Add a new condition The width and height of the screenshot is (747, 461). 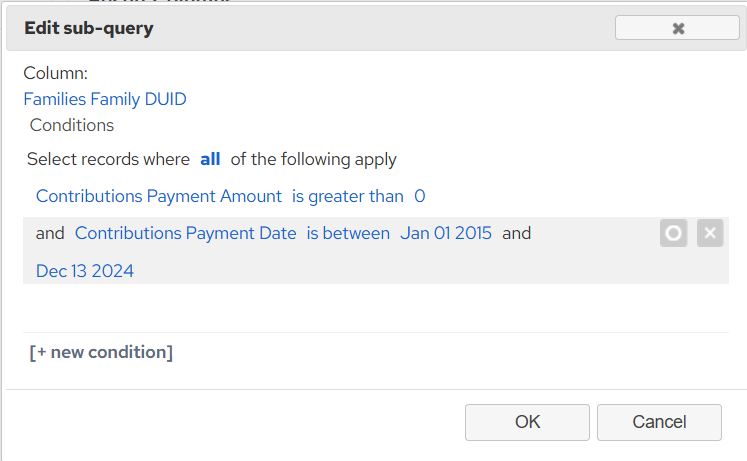click(101, 352)
